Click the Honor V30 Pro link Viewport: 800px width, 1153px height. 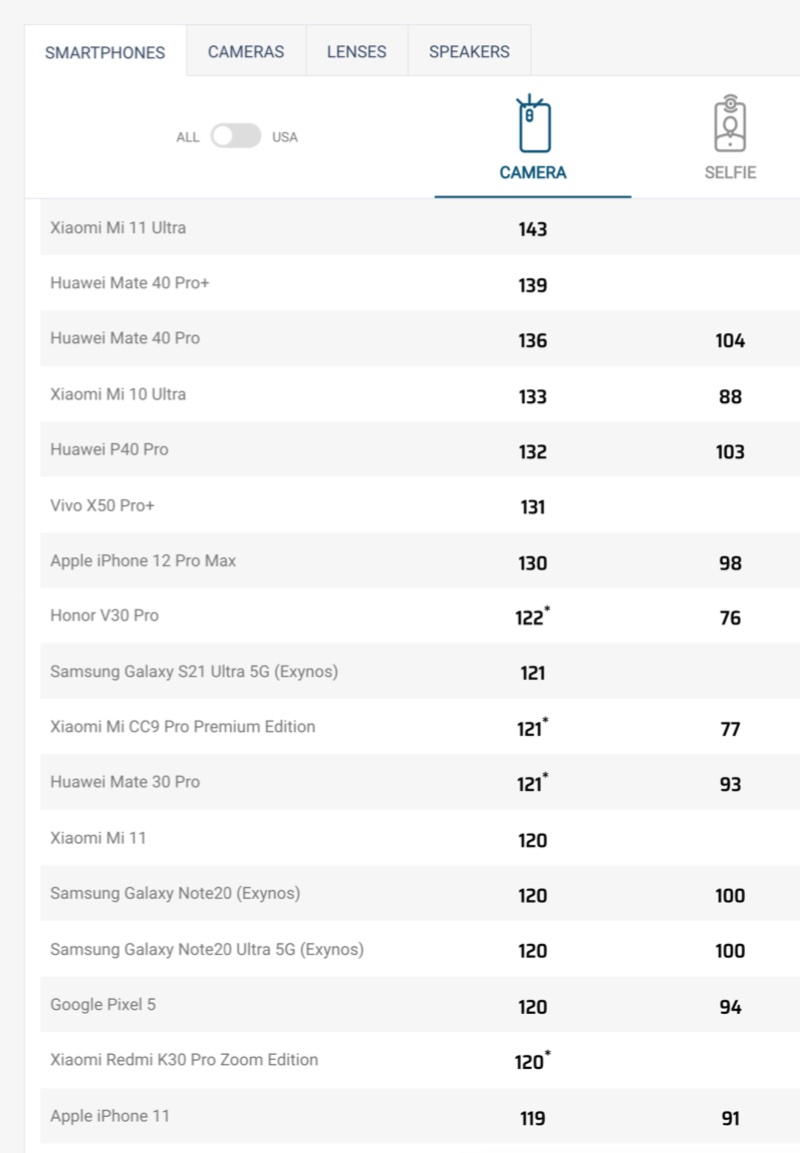point(104,616)
